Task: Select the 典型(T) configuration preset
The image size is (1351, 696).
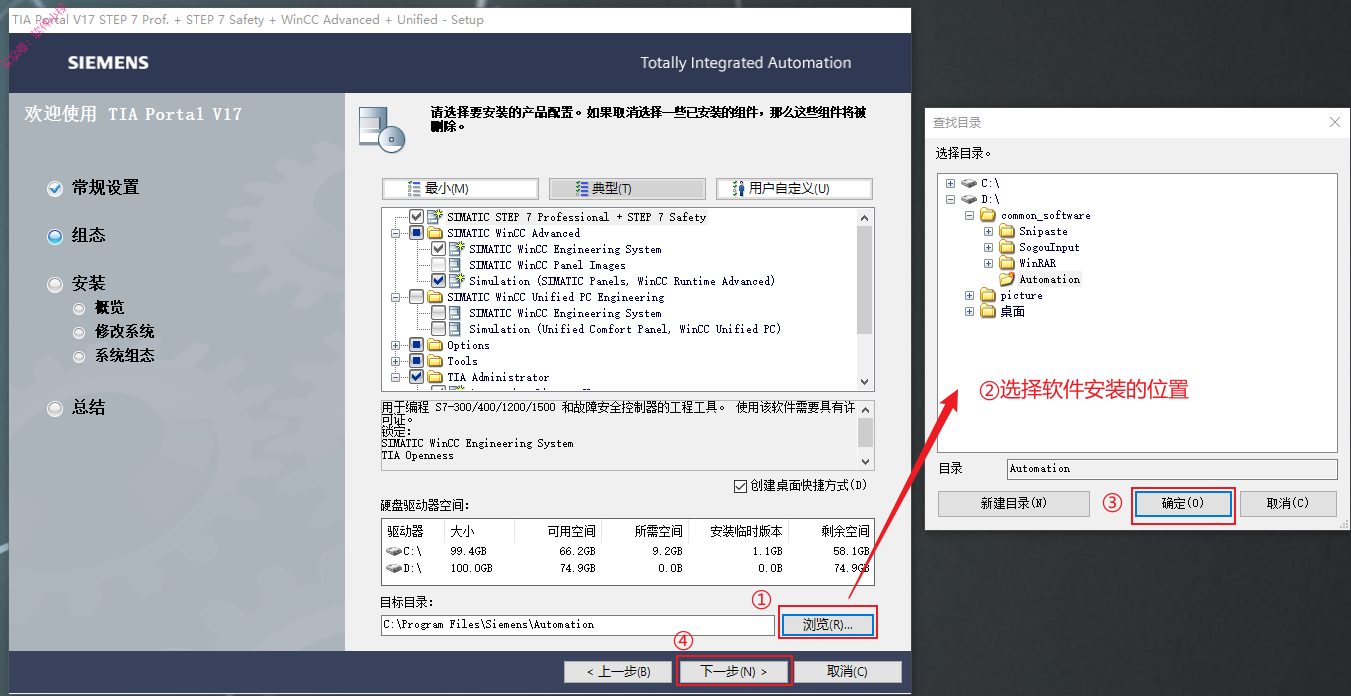Action: point(627,188)
